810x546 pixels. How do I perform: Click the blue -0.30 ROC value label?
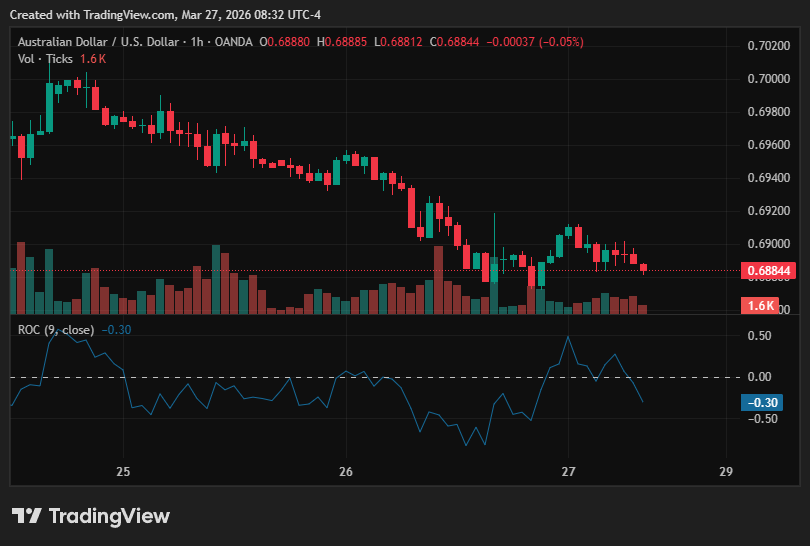tap(762, 402)
